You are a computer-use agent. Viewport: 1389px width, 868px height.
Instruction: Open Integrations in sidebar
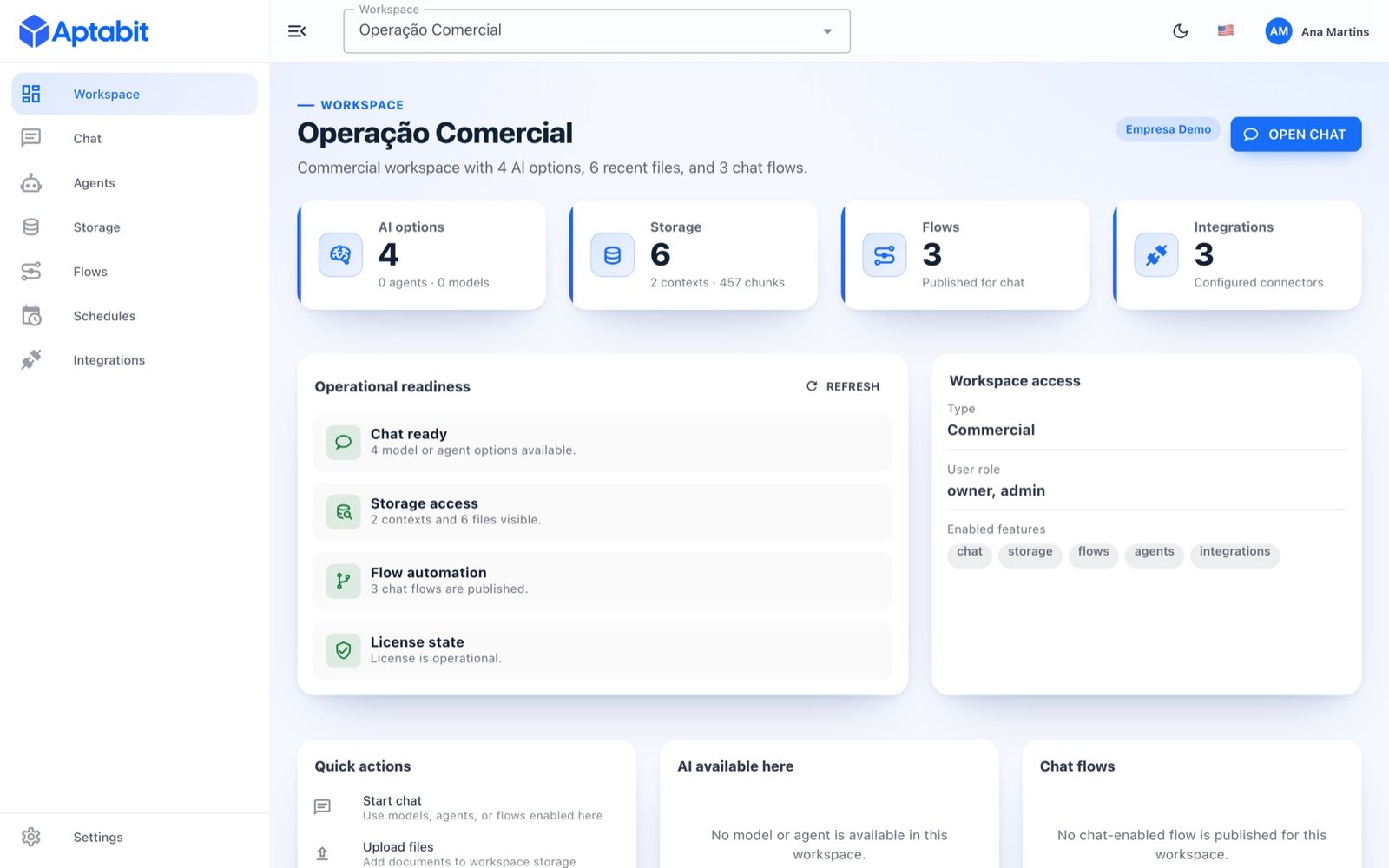(x=135, y=359)
